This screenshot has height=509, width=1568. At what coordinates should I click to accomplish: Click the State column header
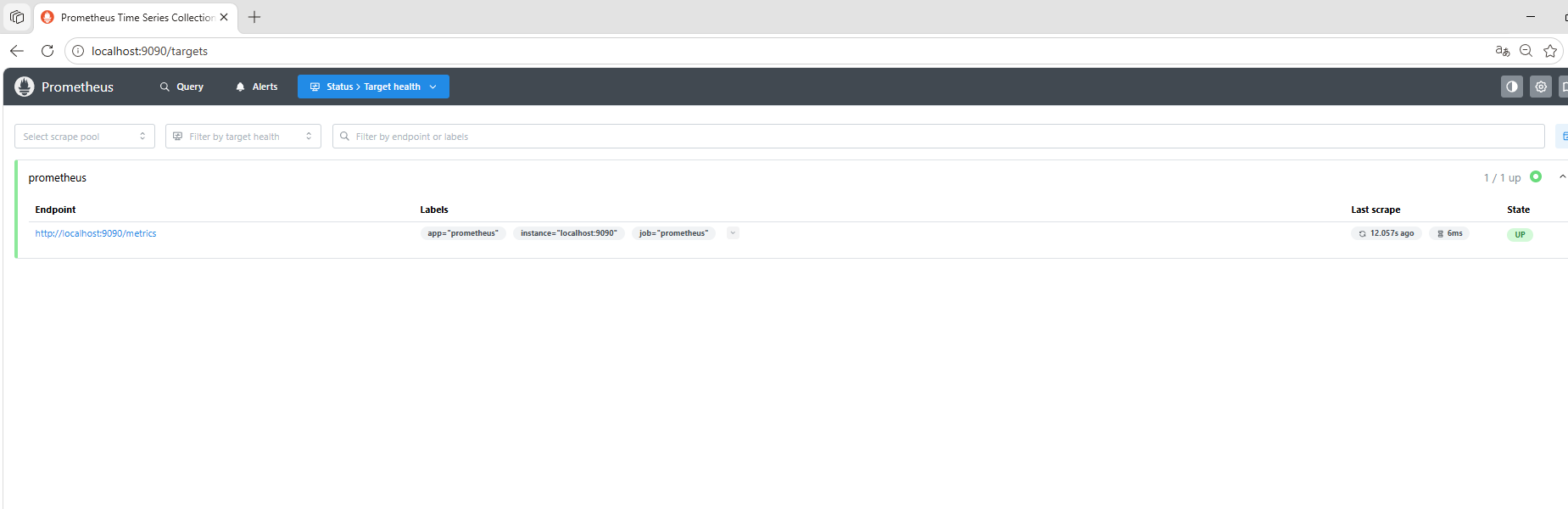1518,210
